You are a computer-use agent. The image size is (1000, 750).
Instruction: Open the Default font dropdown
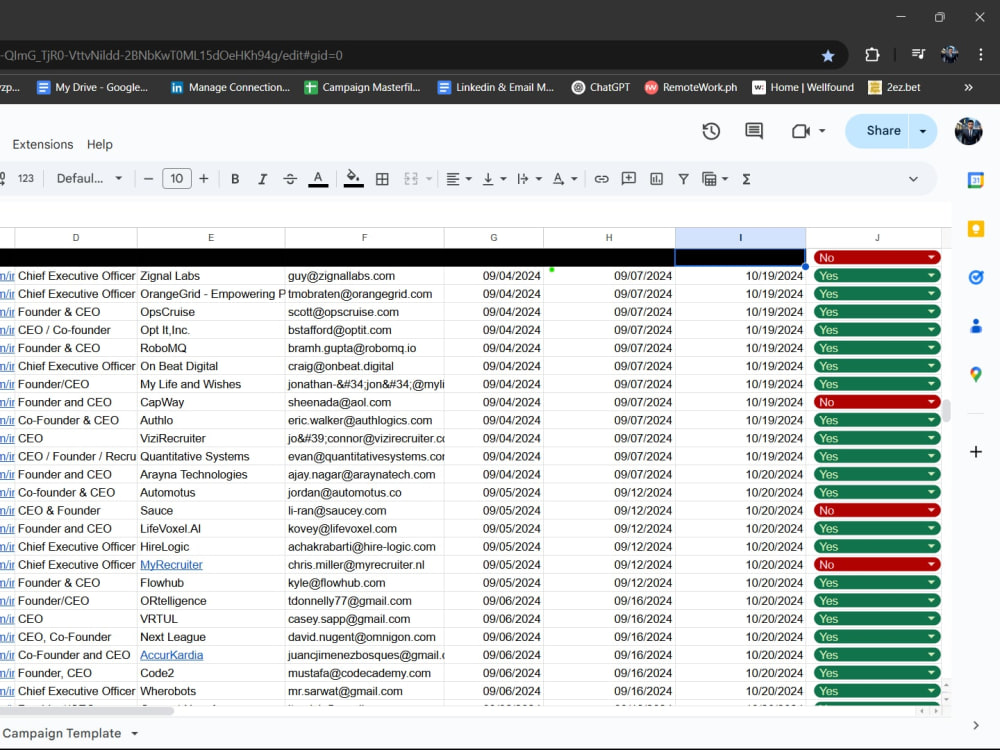[x=89, y=179]
